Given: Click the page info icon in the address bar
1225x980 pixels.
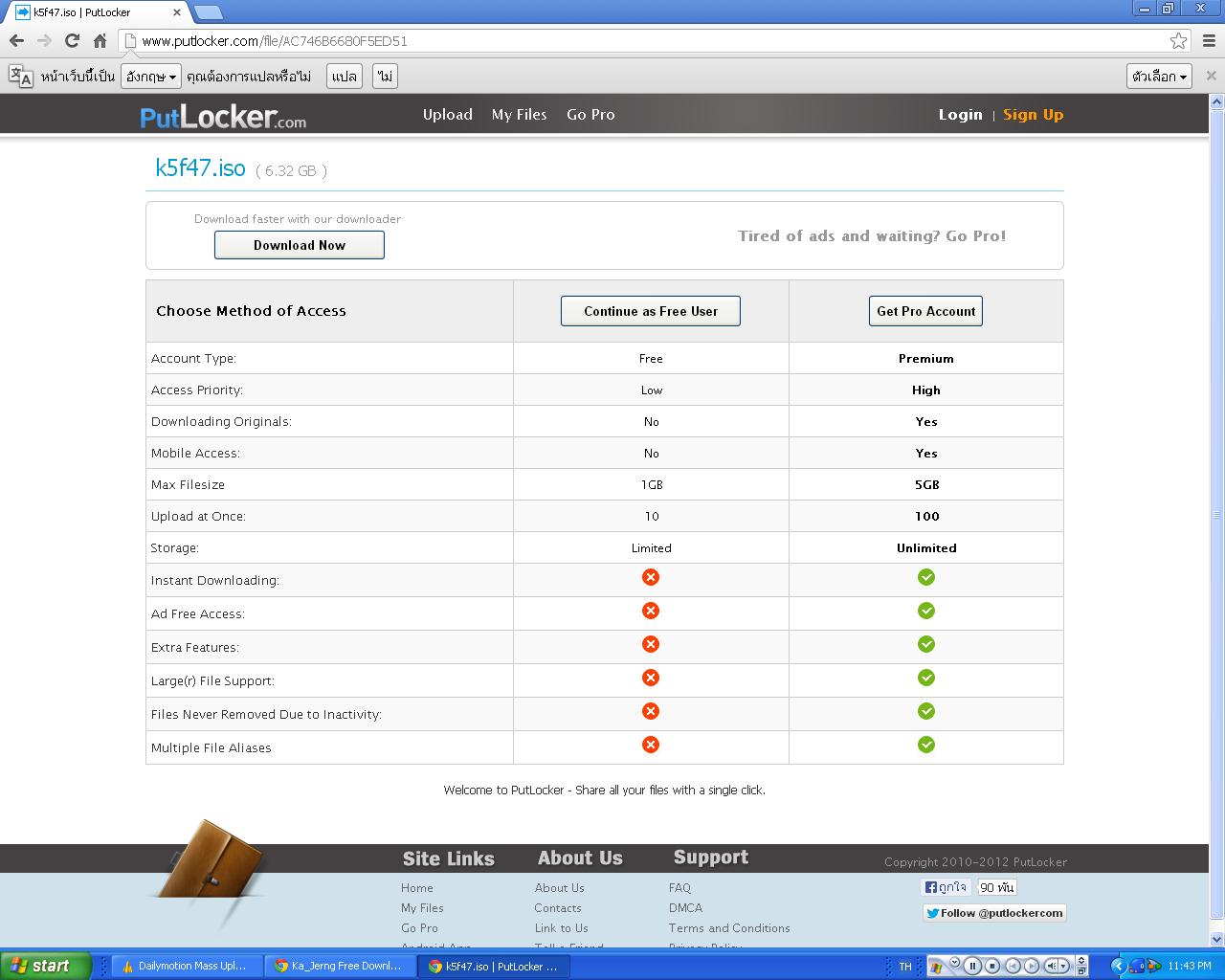Looking at the screenshot, I should (x=130, y=41).
